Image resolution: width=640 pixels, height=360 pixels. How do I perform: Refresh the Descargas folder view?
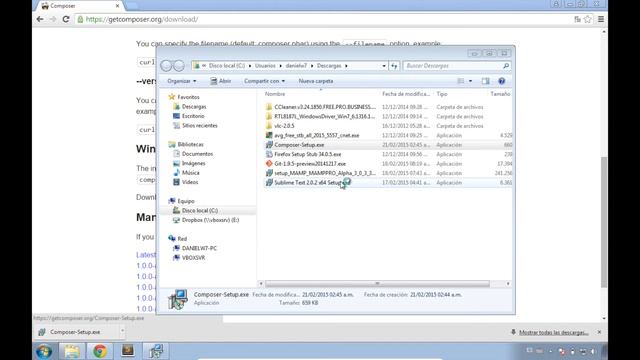394,66
